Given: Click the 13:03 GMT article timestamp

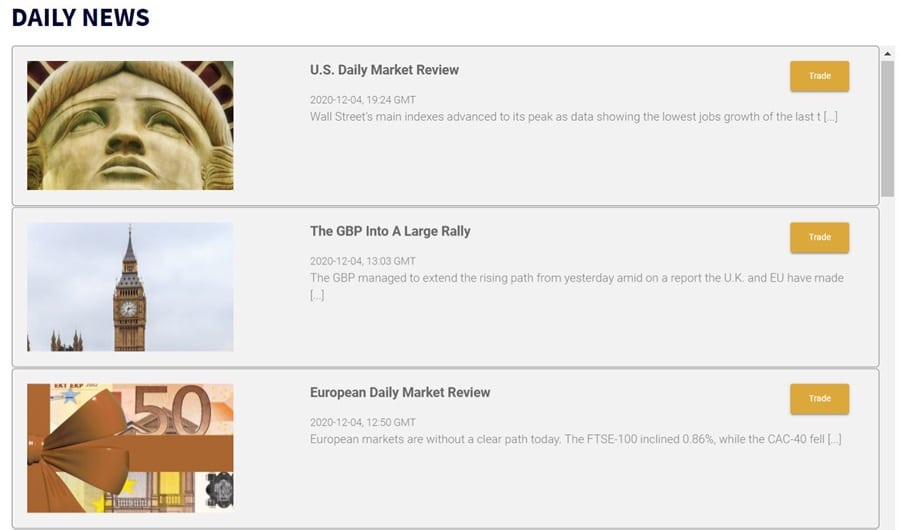Looking at the screenshot, I should pyautogui.click(x=362, y=261).
